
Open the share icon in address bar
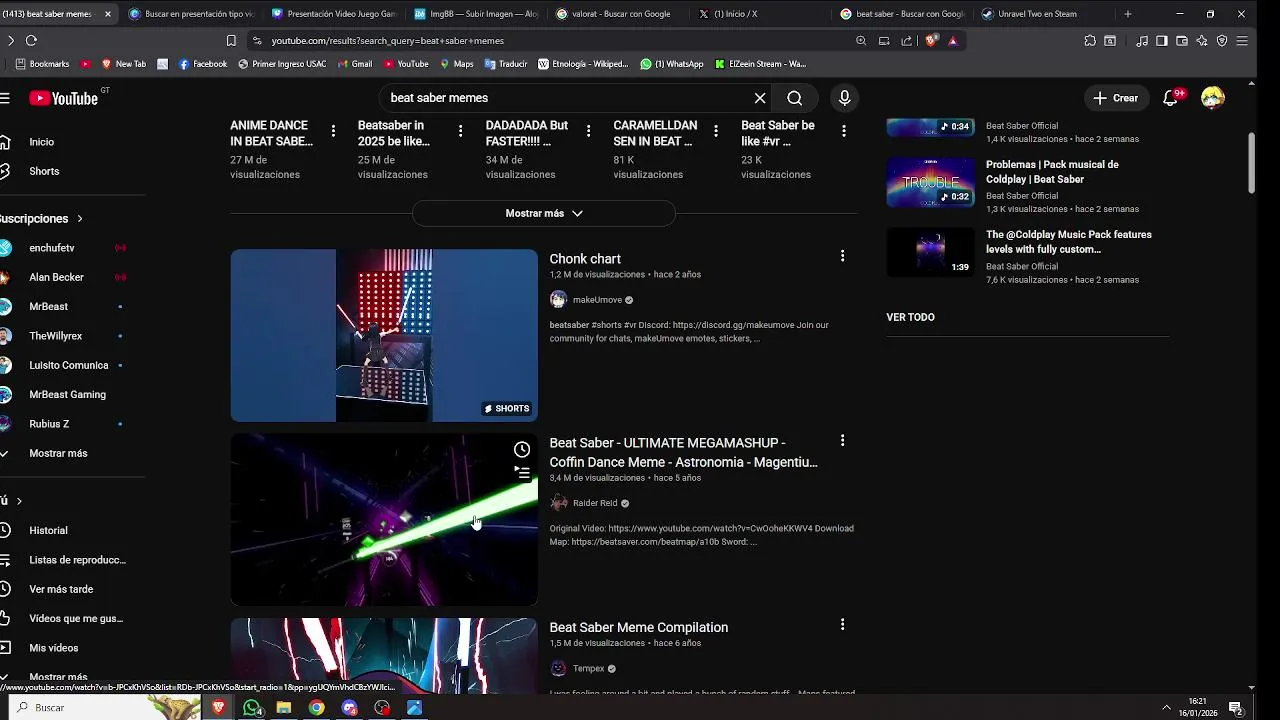(907, 41)
